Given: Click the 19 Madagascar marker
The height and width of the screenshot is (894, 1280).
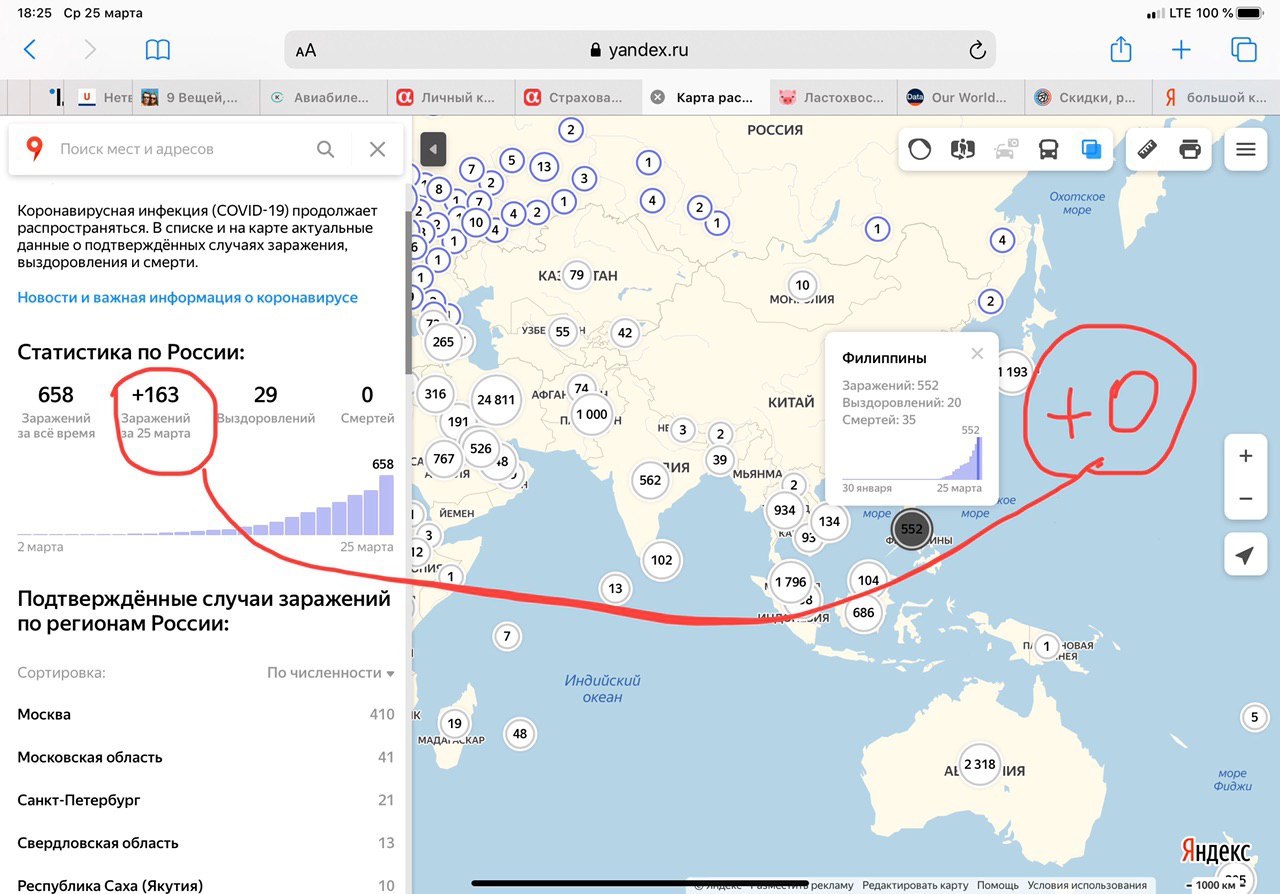Looking at the screenshot, I should [455, 724].
